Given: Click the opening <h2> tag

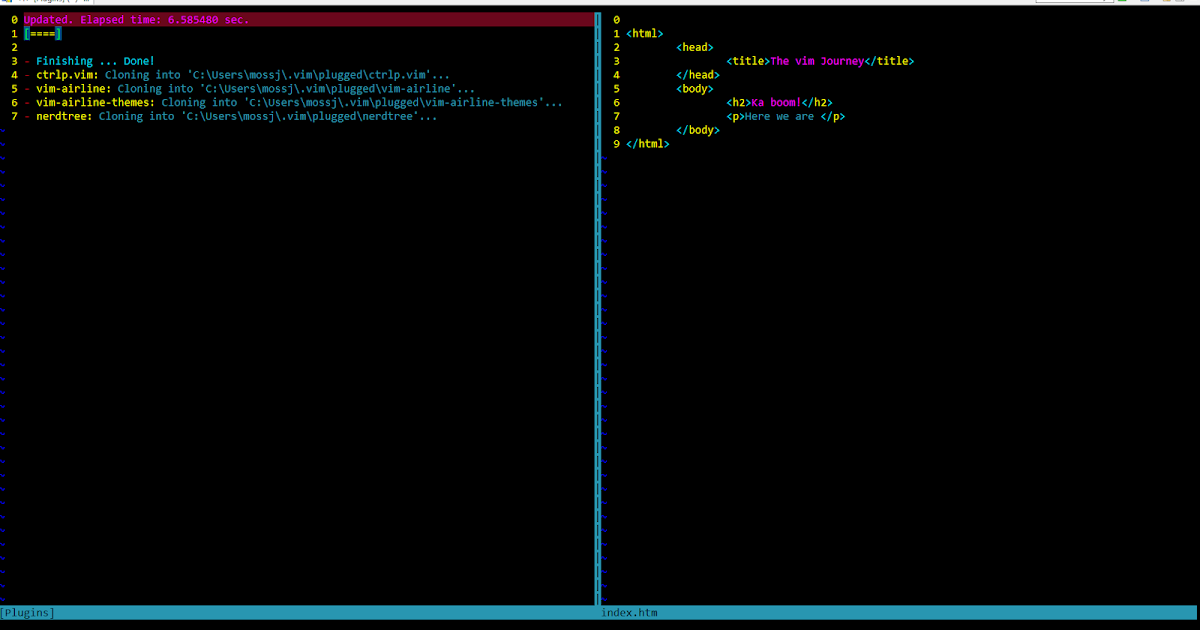Looking at the screenshot, I should (738, 103).
